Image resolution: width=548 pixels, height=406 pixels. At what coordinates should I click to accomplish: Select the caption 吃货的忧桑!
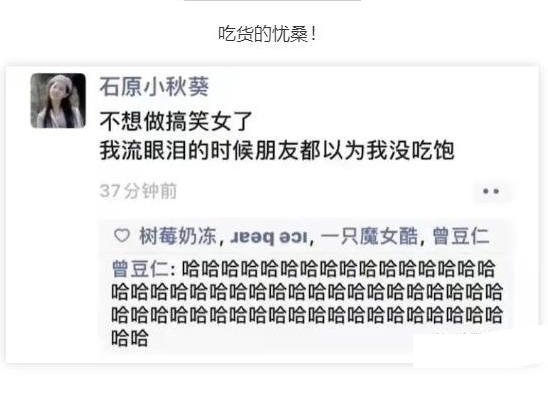click(x=267, y=34)
